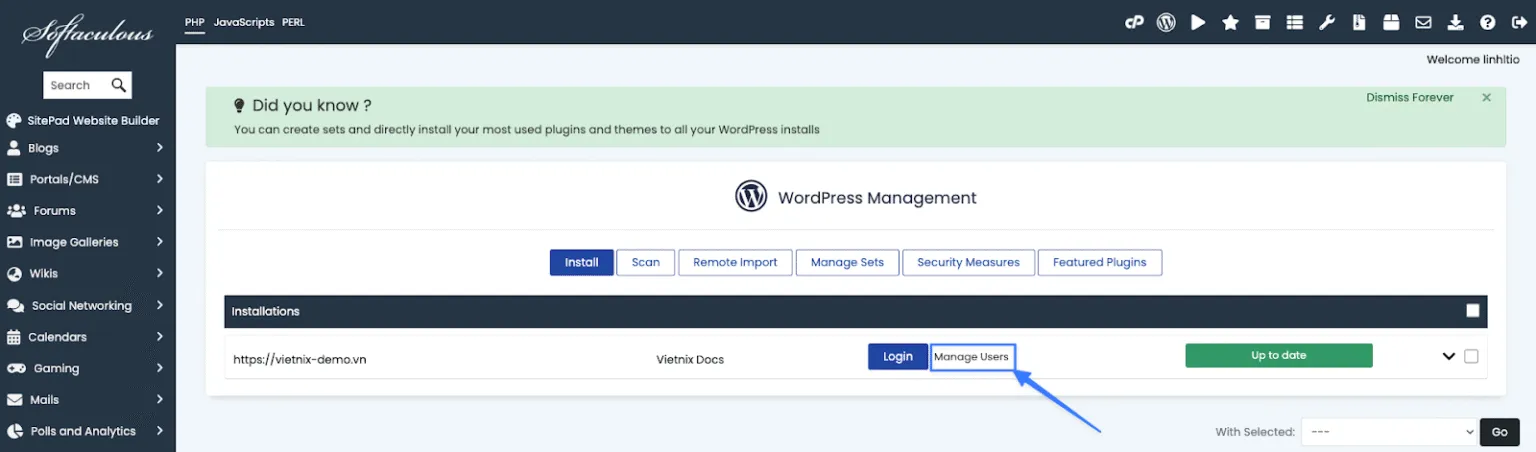This screenshot has height=452, width=1536.
Task: Click the Go button
Action: (1499, 432)
